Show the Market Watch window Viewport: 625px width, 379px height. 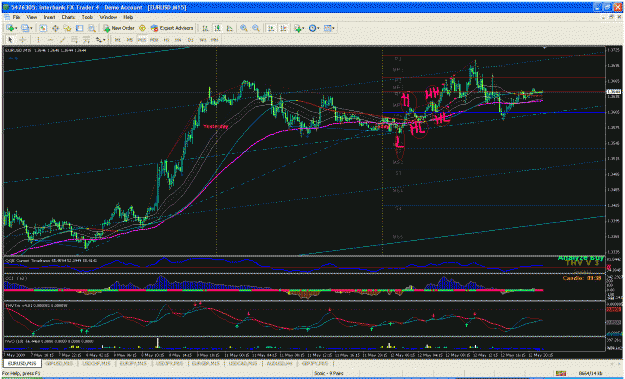43,28
